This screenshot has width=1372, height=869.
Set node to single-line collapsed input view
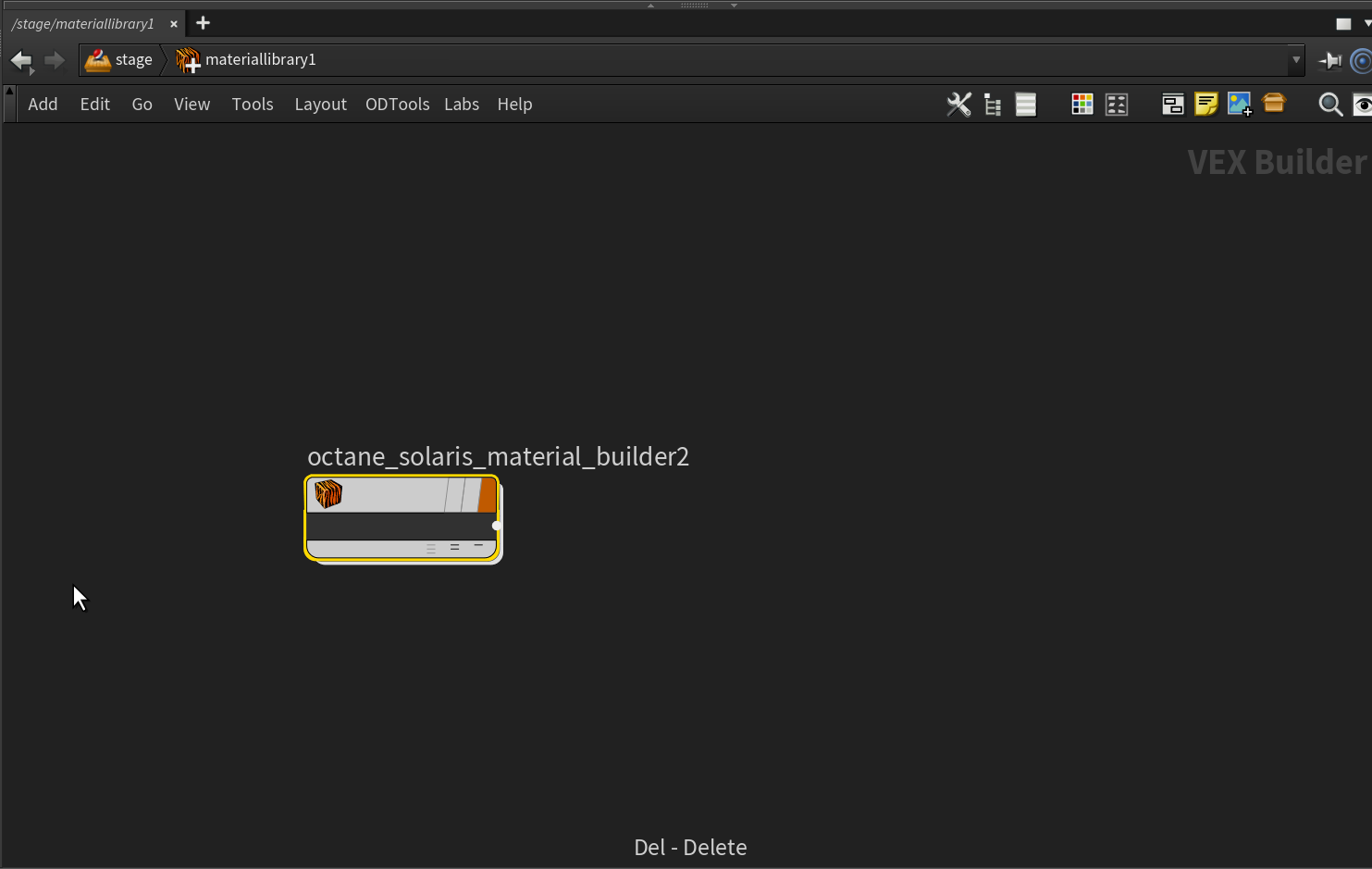pyautogui.click(x=478, y=547)
